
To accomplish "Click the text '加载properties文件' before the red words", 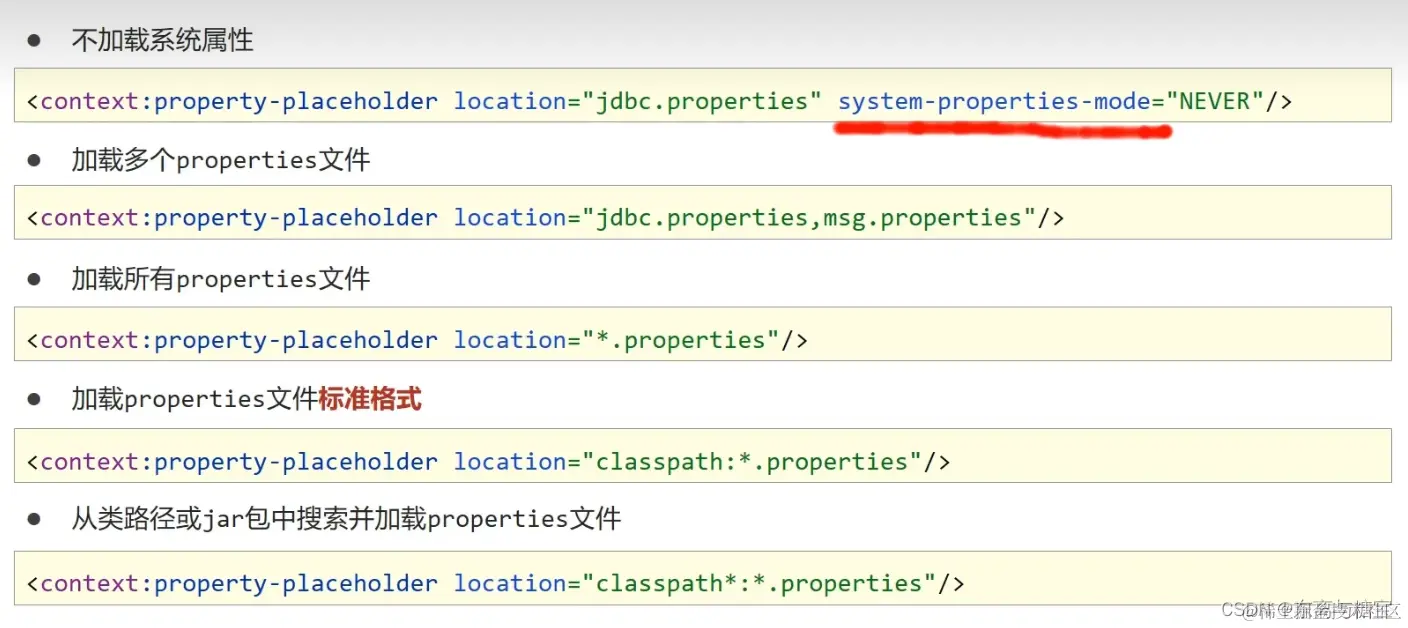I will click(195, 400).
